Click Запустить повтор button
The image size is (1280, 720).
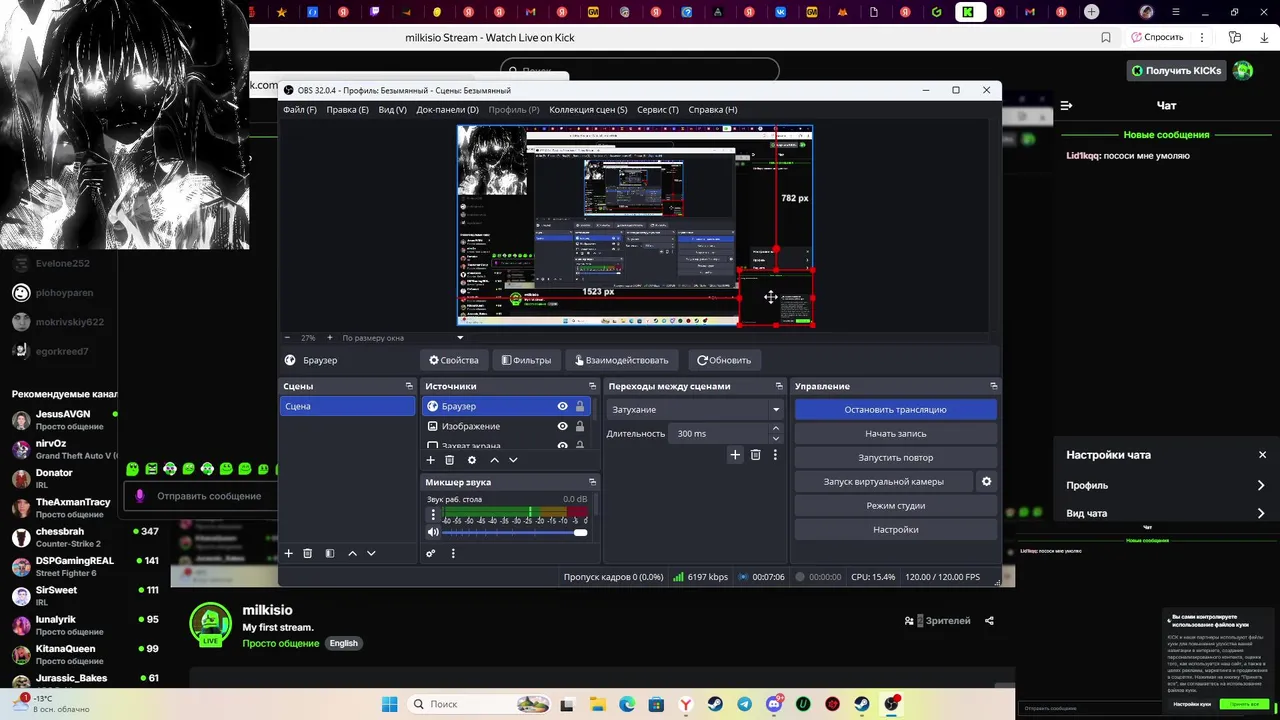[x=895, y=457]
